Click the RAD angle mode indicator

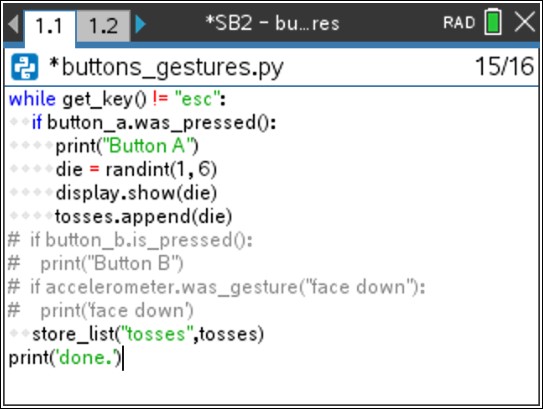coord(459,23)
